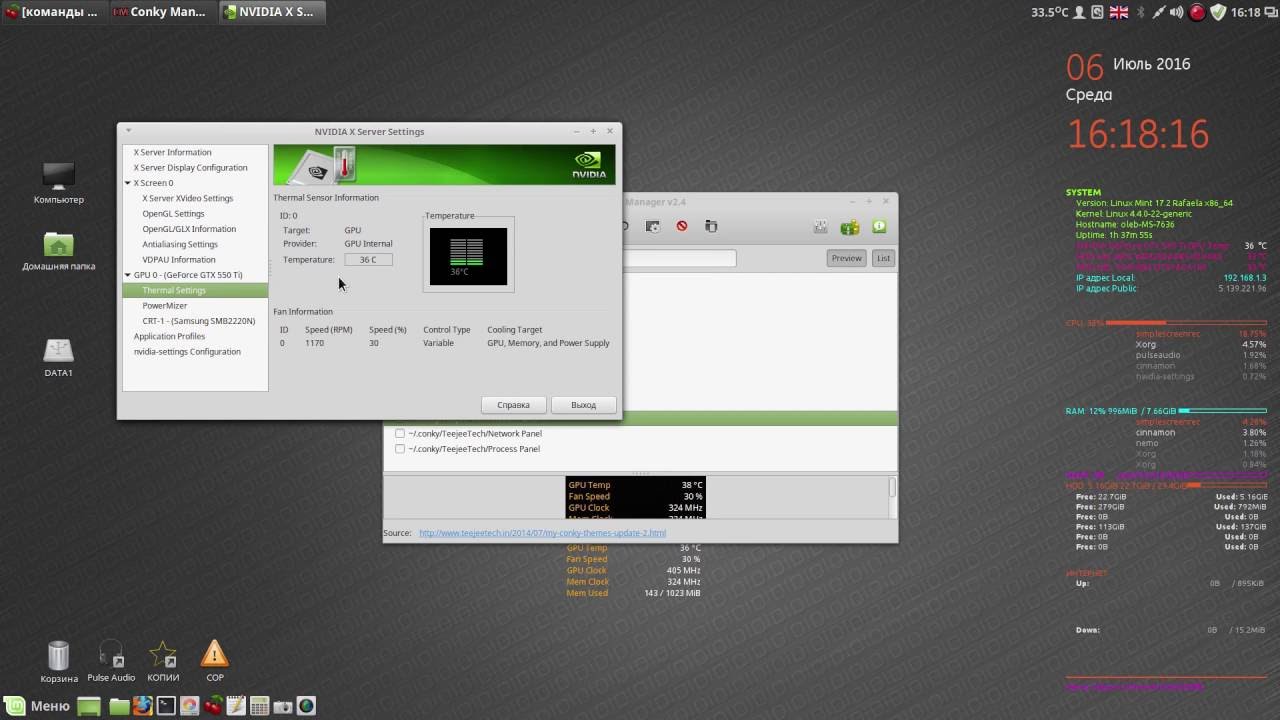The width and height of the screenshot is (1280, 720).
Task: Select X Server Information in the sidebar
Action: click(x=172, y=152)
